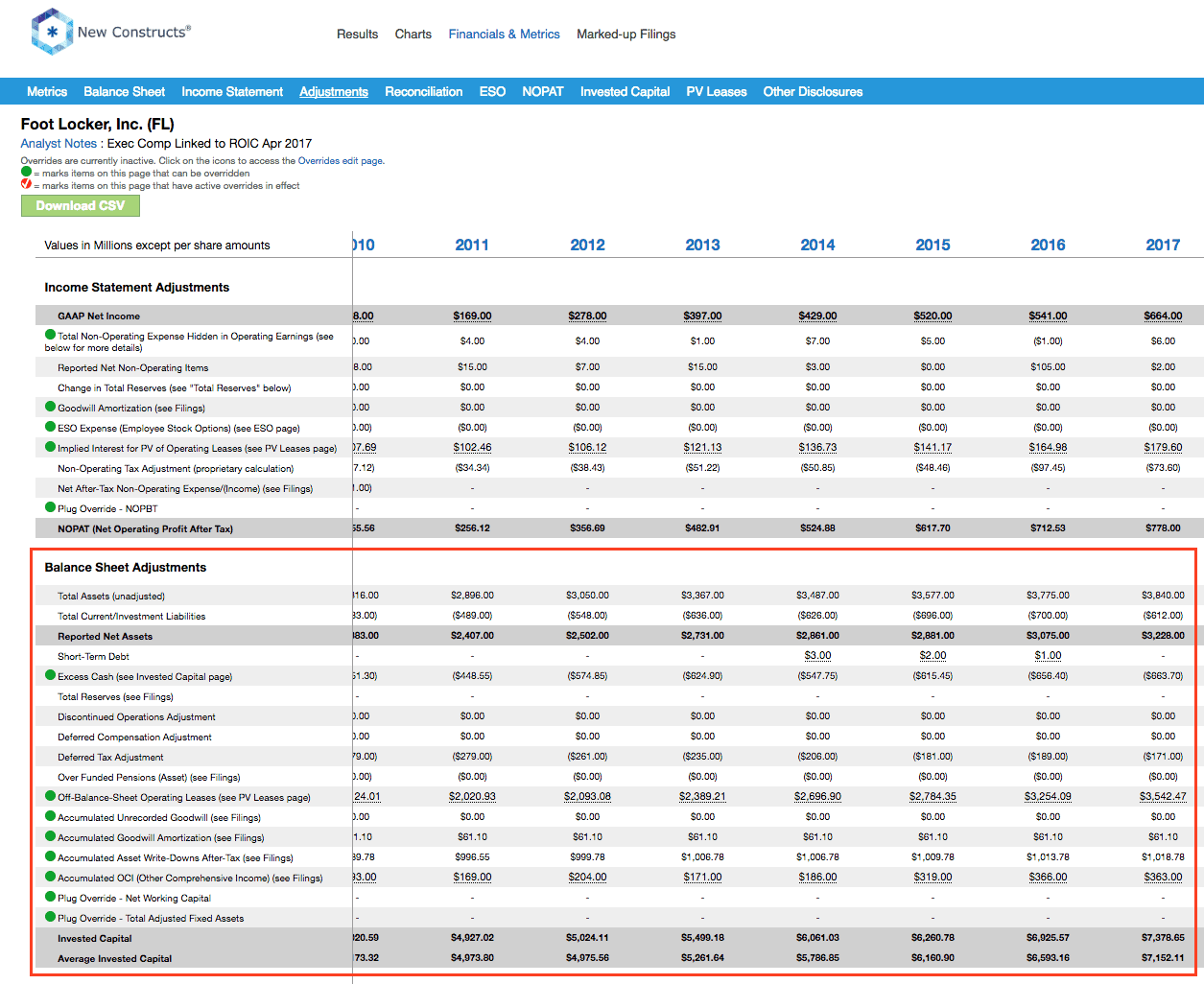Select override icon for Implied Interest row
The width and height of the screenshot is (1204, 984).
tap(51, 447)
